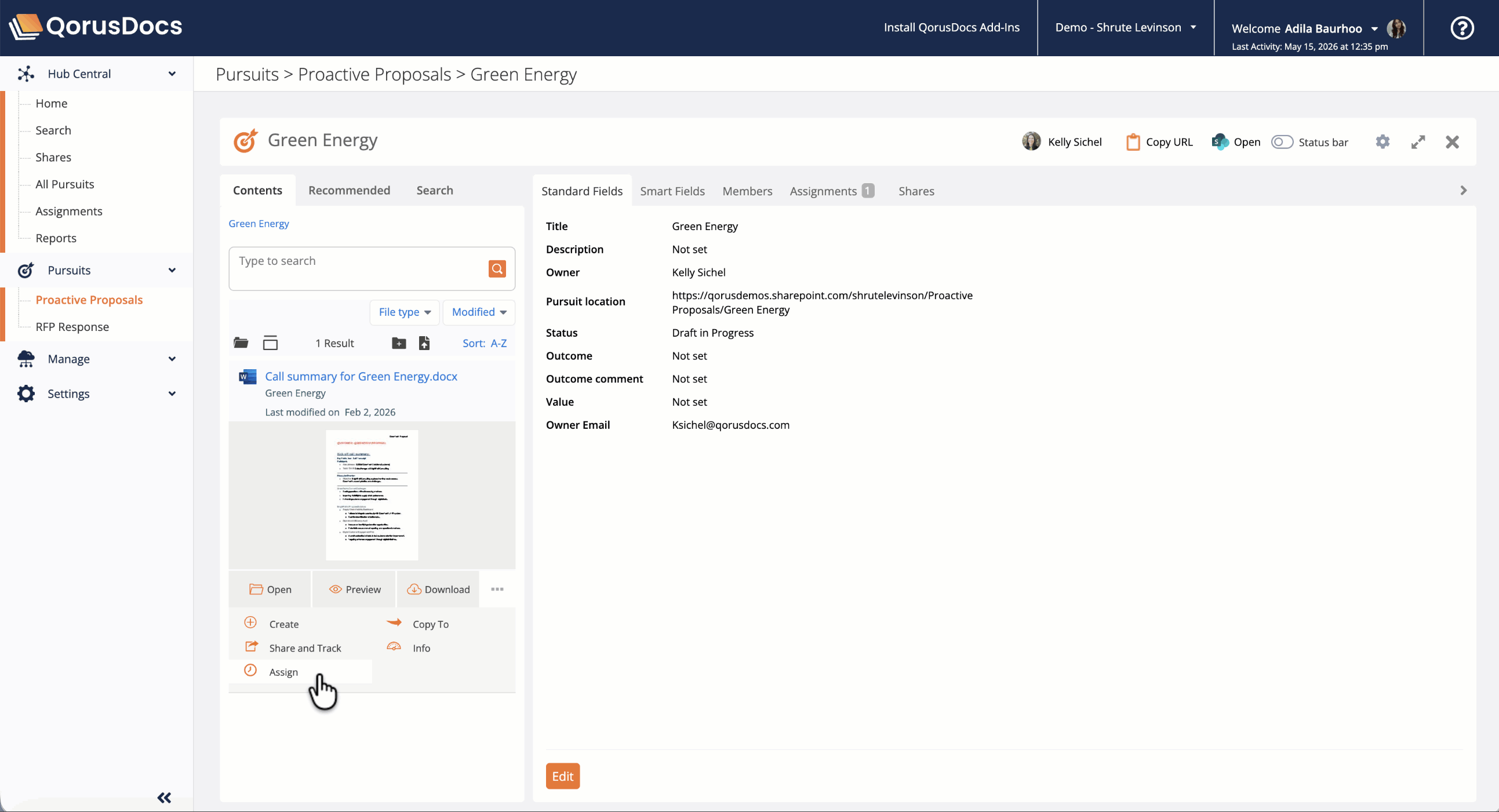
Task: Open the Welcome Adila Baurhoo user menu
Action: [1304, 28]
